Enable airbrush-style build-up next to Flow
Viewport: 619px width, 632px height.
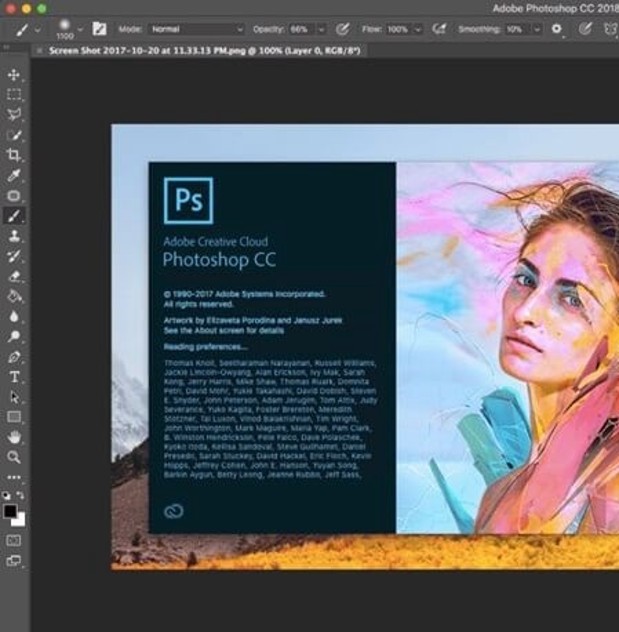437,29
